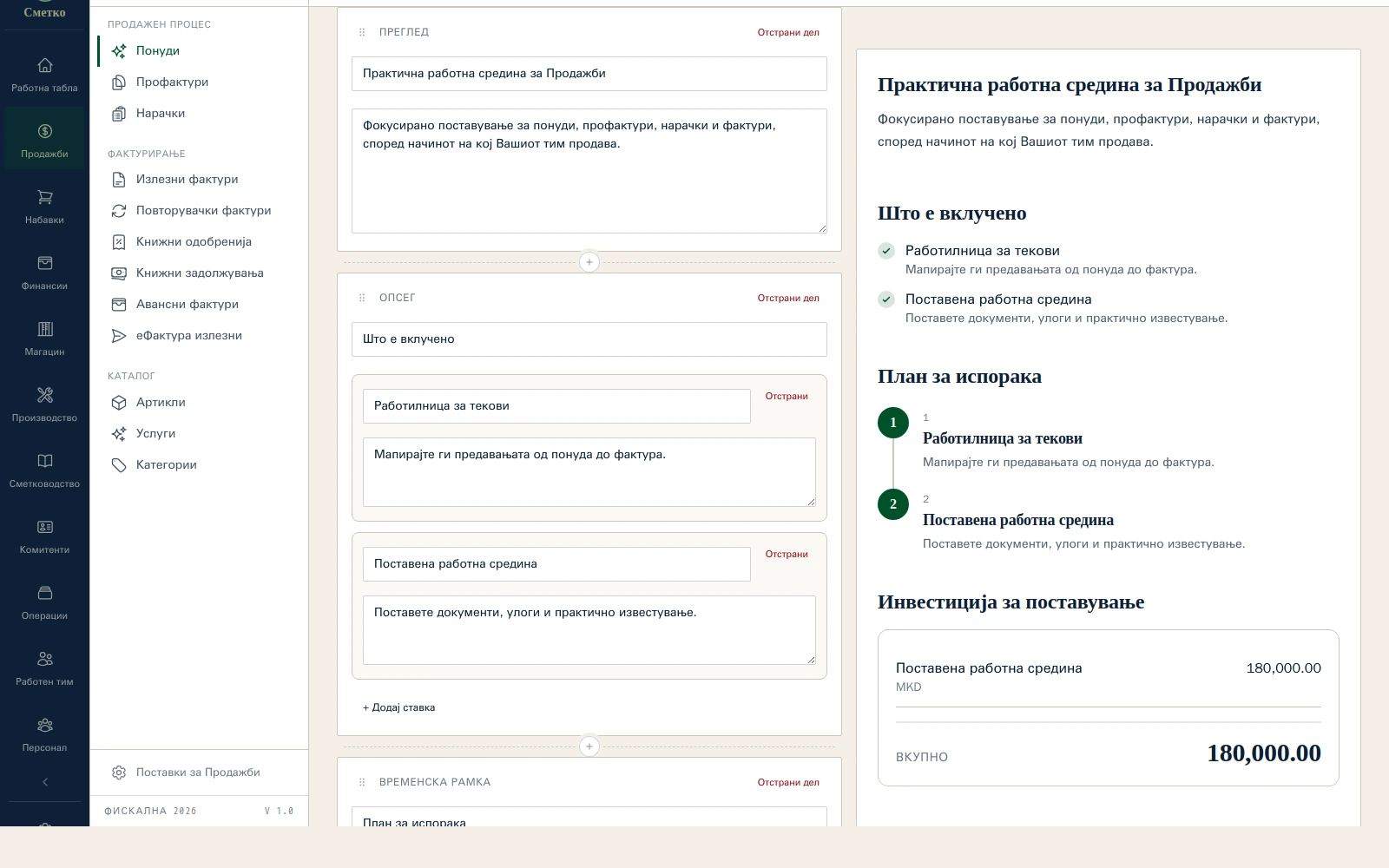
Task: Open Магацин warehouse icon
Action: click(x=44, y=330)
